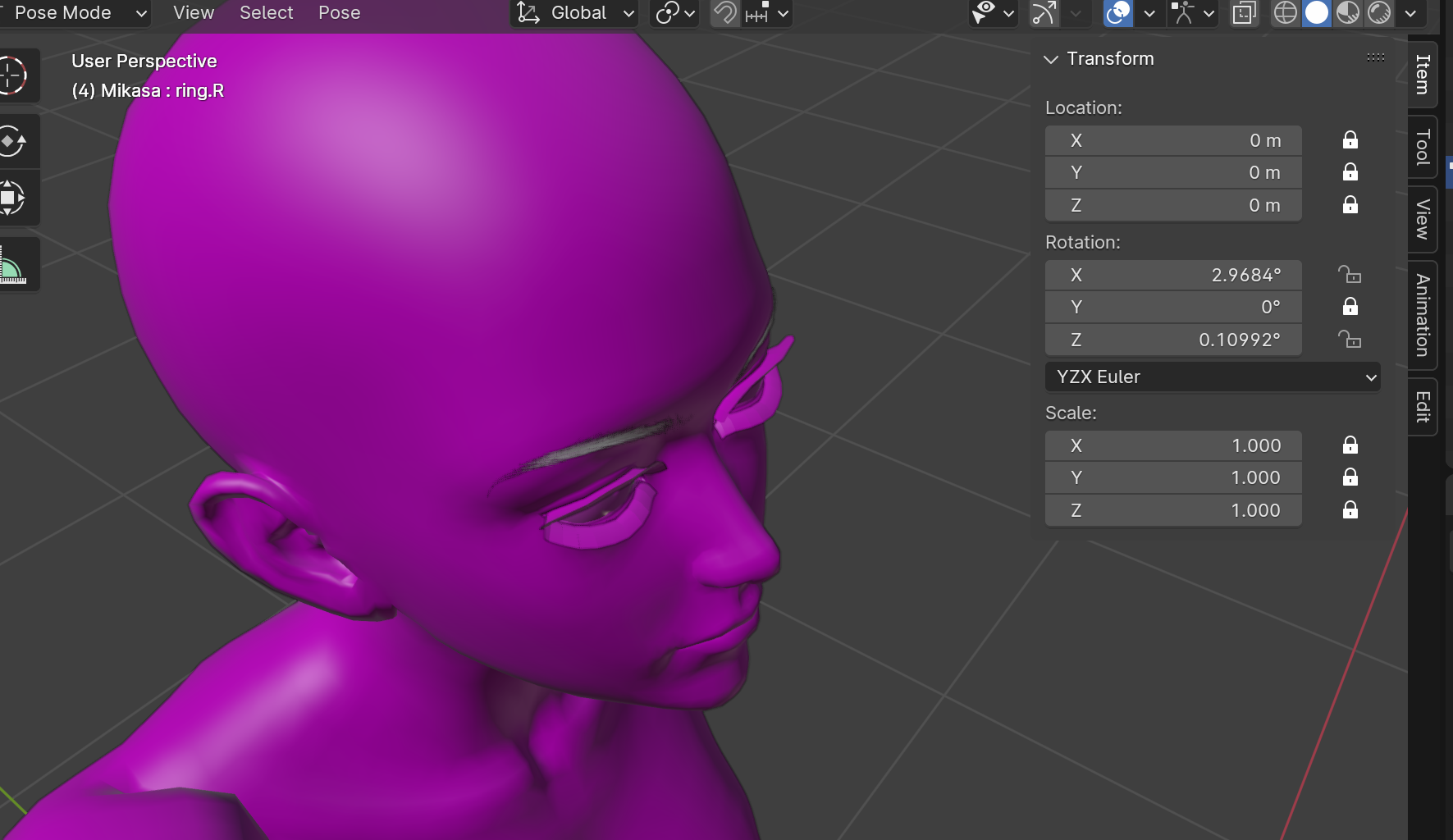This screenshot has height=840, width=1453.
Task: Switch to Material Preview shading
Action: click(1348, 13)
